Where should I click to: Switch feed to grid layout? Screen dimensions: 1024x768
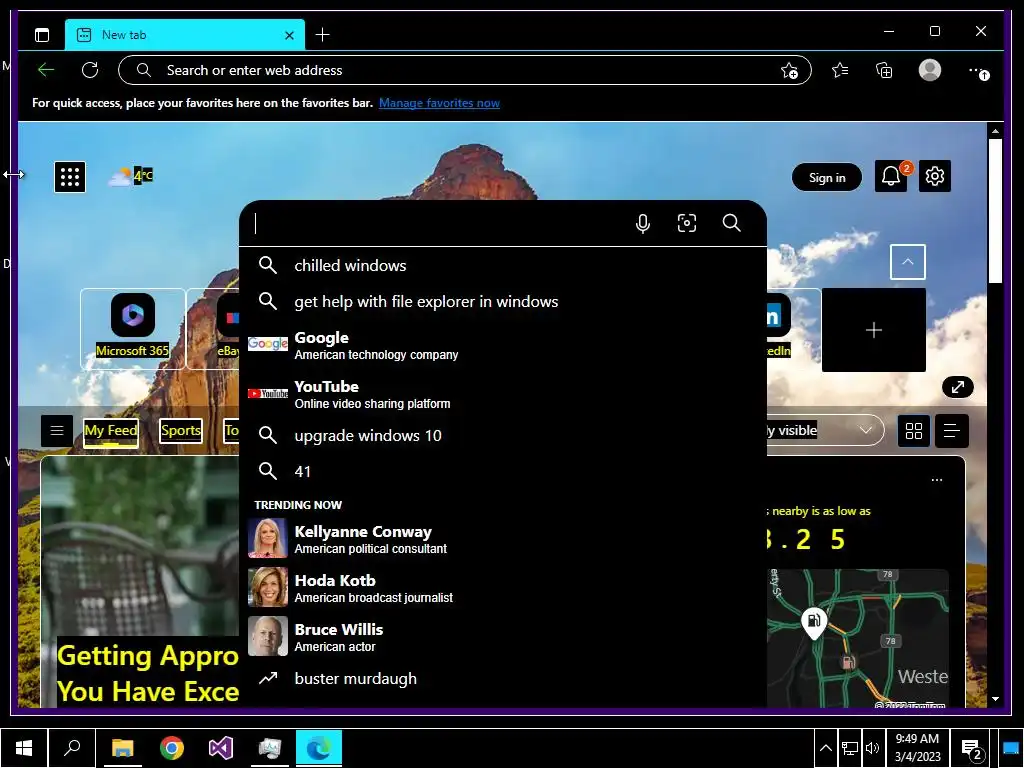(x=914, y=430)
